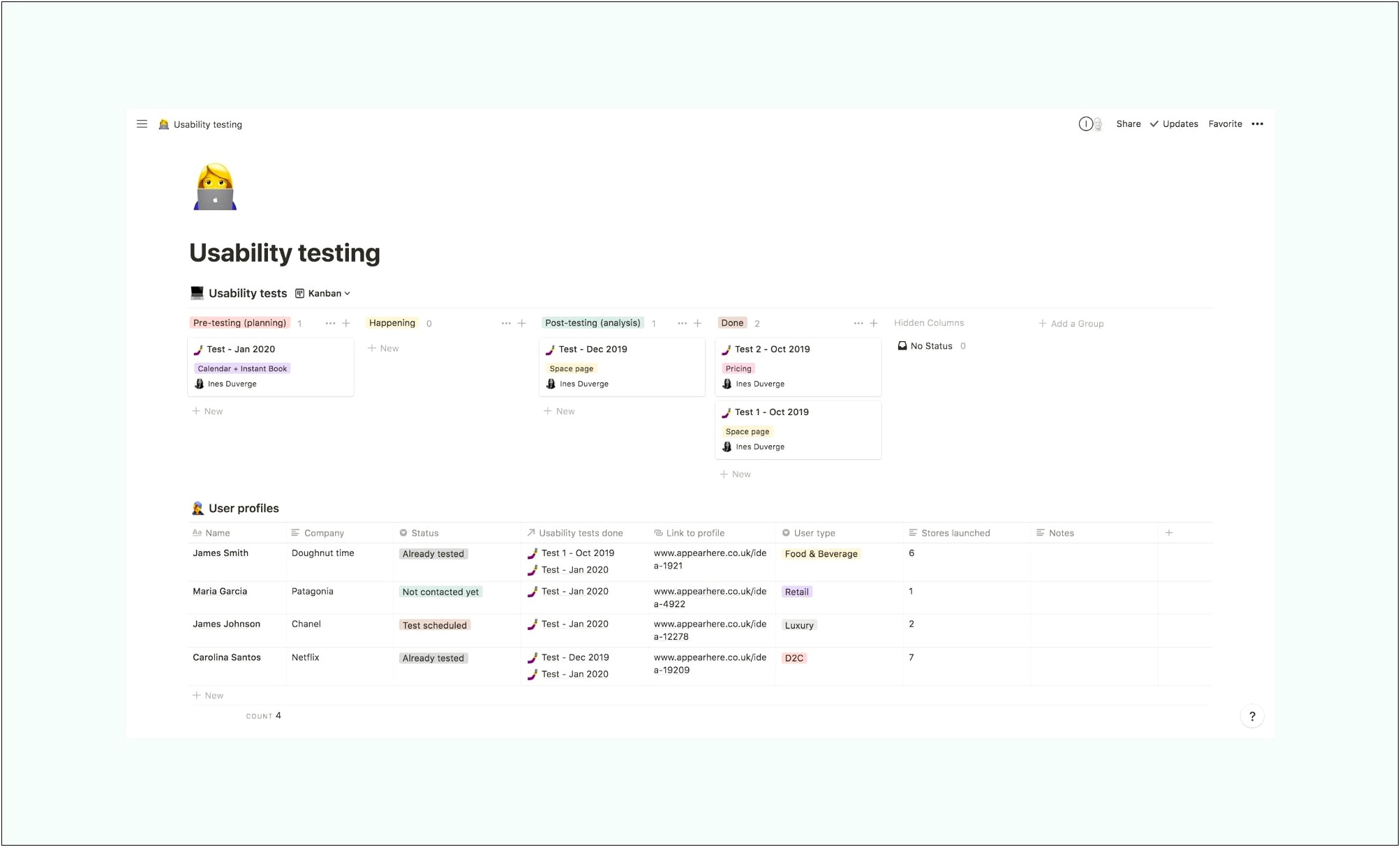Click the Kanban view icon for Usability tests

302,293
